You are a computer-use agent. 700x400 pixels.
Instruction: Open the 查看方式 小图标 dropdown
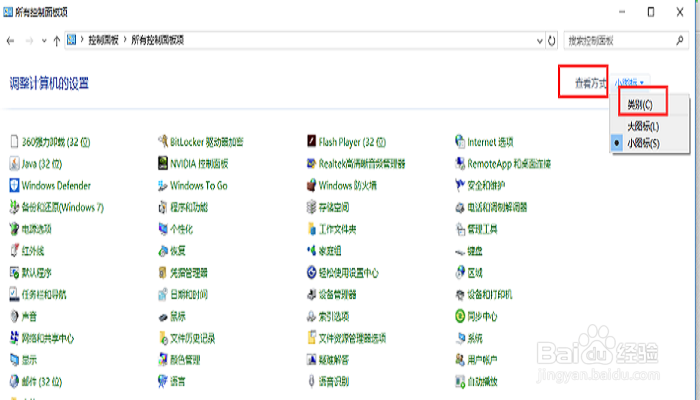[x=629, y=83]
